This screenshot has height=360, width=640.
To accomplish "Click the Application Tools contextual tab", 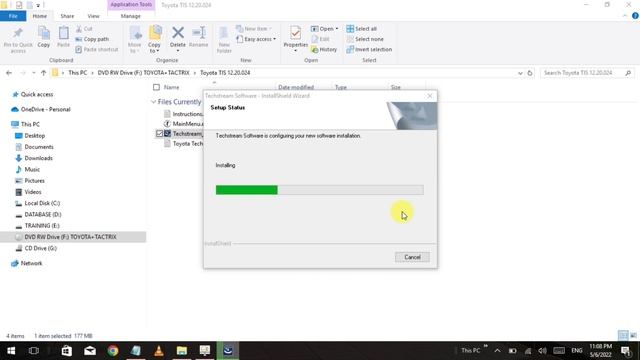I will [x=131, y=4].
